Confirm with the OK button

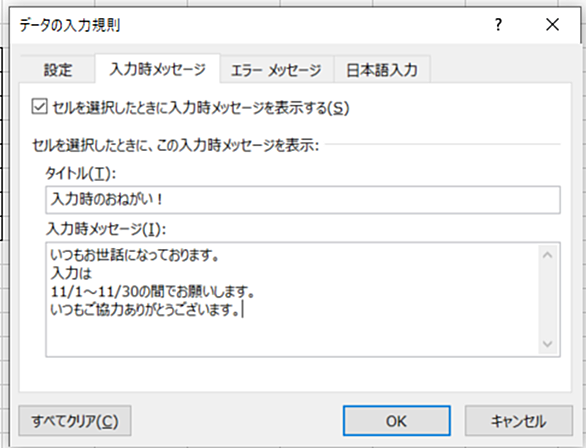(397, 421)
